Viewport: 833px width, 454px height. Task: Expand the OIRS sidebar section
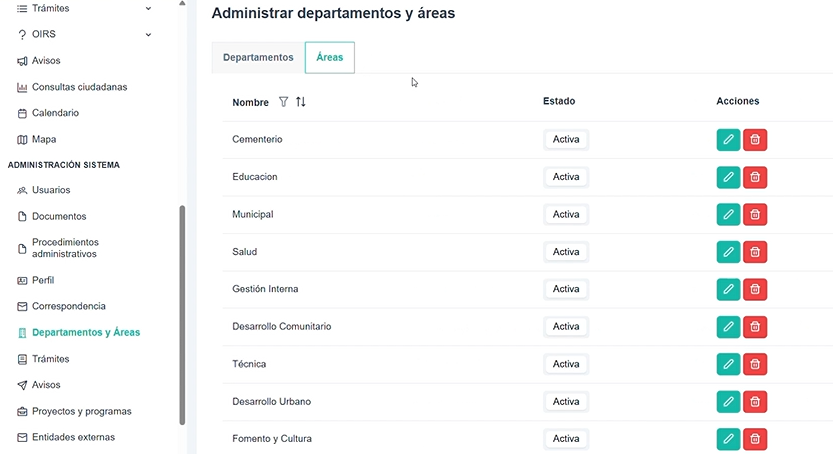[x=149, y=35]
